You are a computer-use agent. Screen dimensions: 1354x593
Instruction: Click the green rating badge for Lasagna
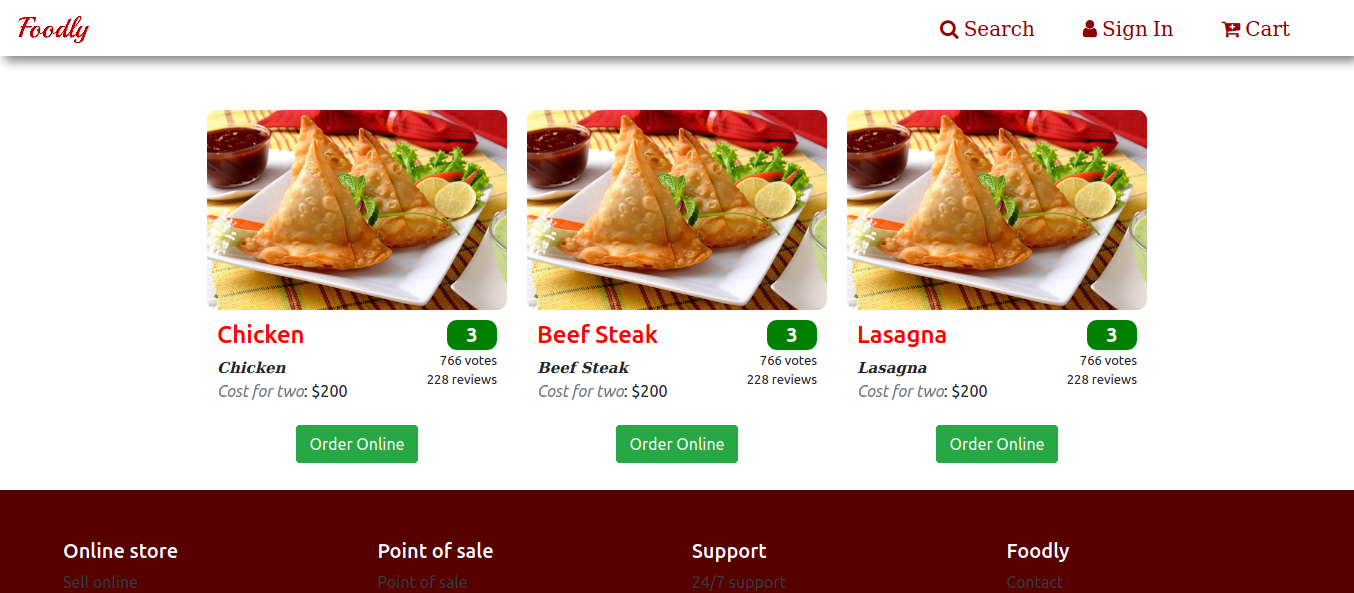coord(1112,335)
